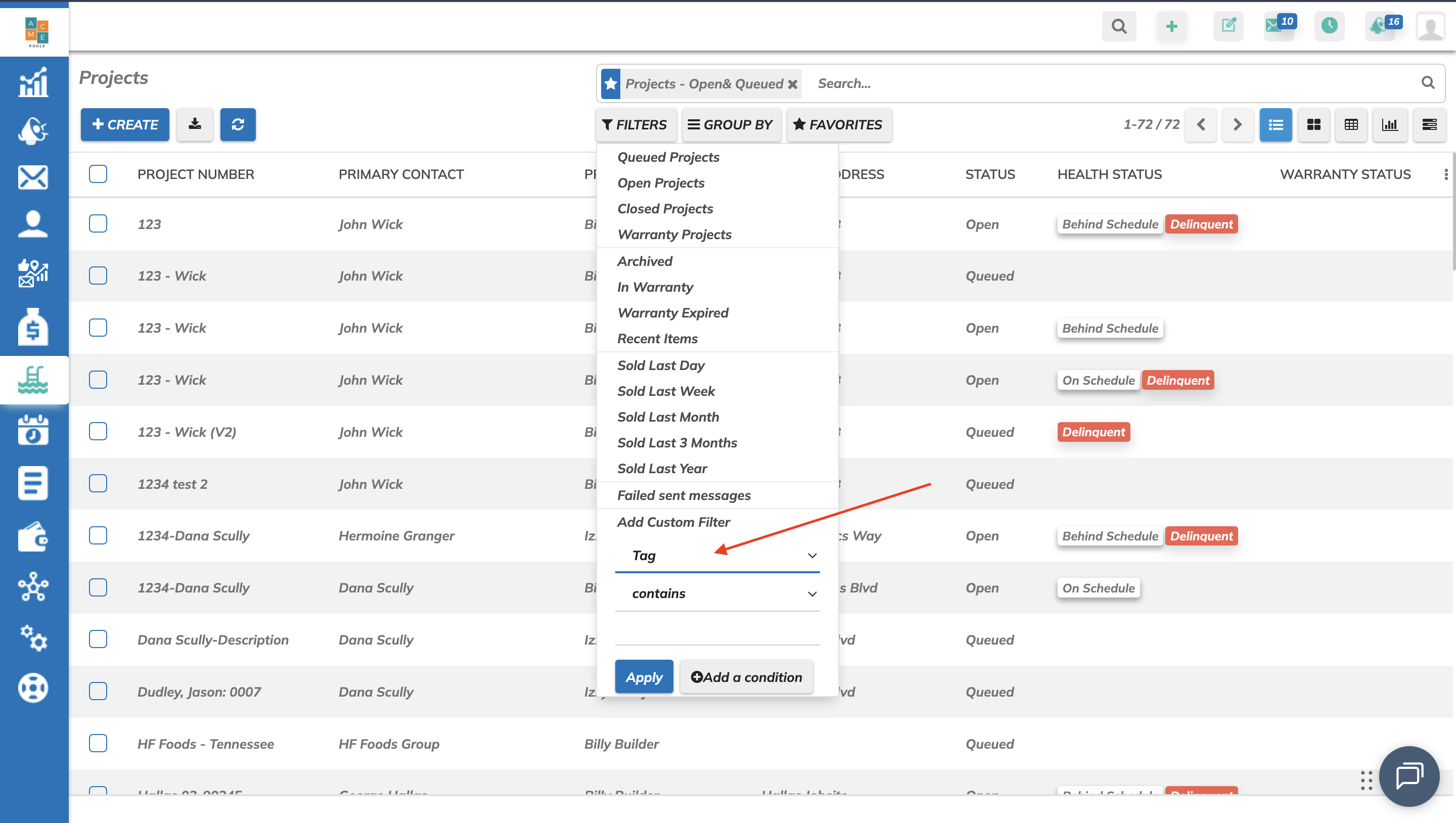Click Add a condition button

[x=746, y=676]
